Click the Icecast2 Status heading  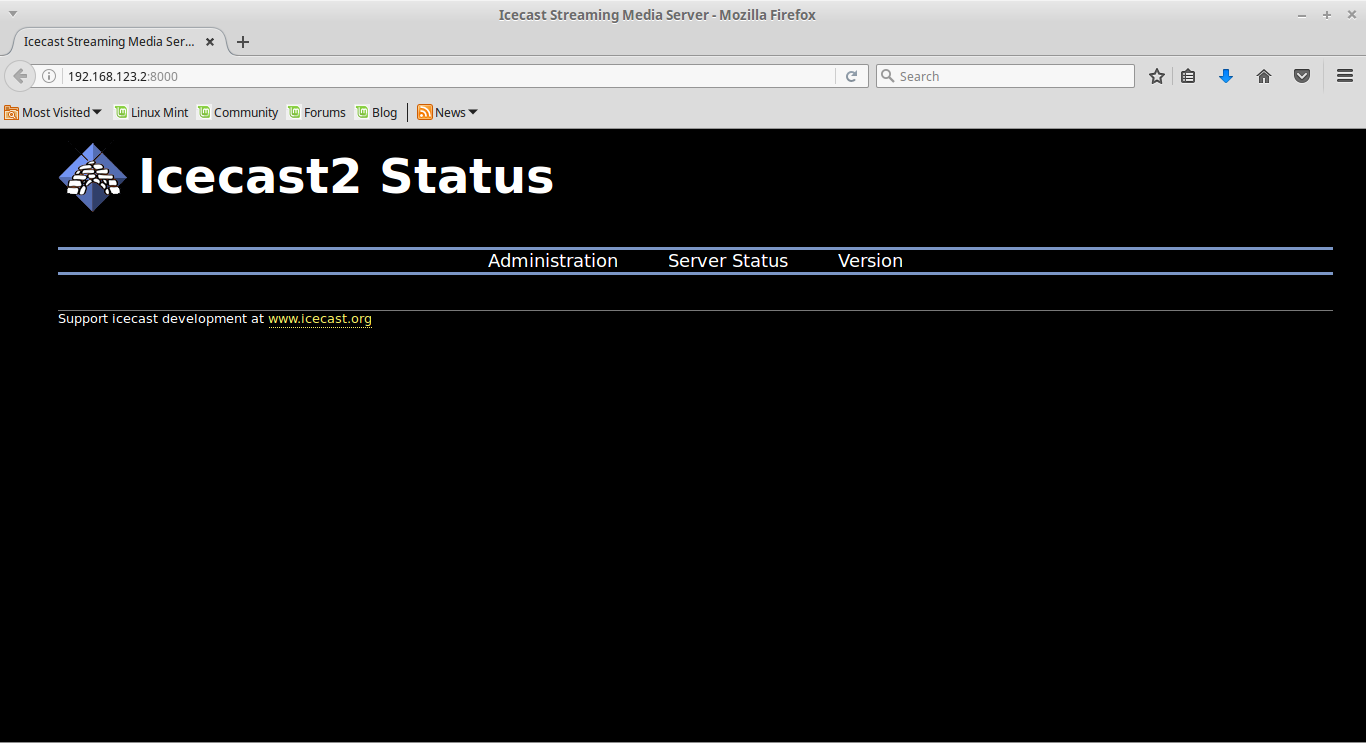pos(346,177)
